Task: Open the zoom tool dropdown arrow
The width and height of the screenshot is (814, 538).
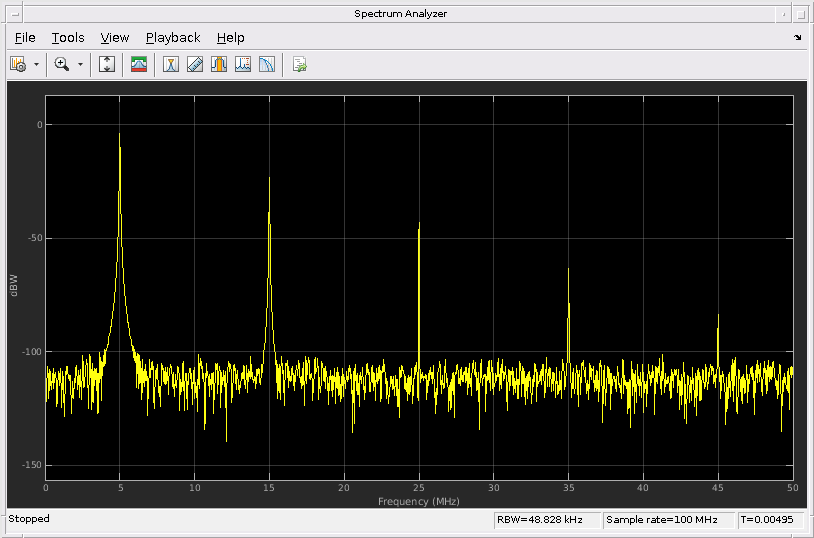Action: click(x=81, y=64)
